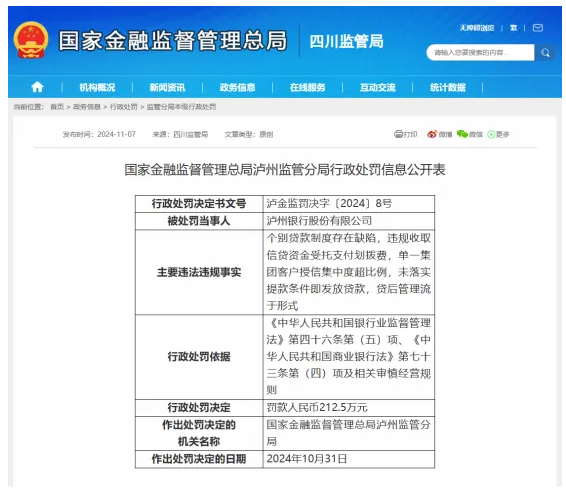Click cell 2024年10月31日
This screenshot has width=566, height=502.
349,459
